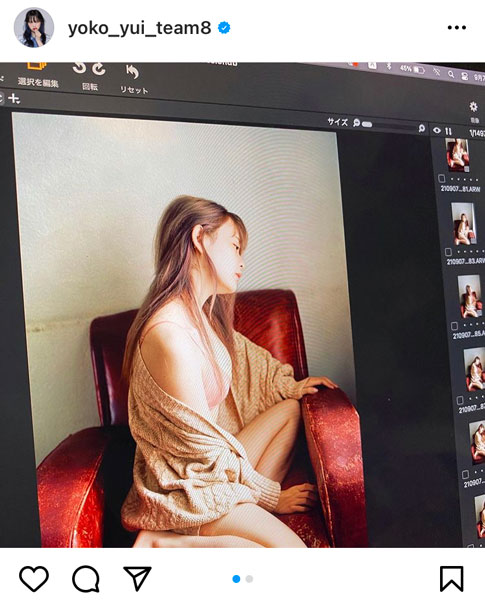485x600 pixels.
Task: Click the 回転 rotate right arrow
Action: [x=99, y=68]
